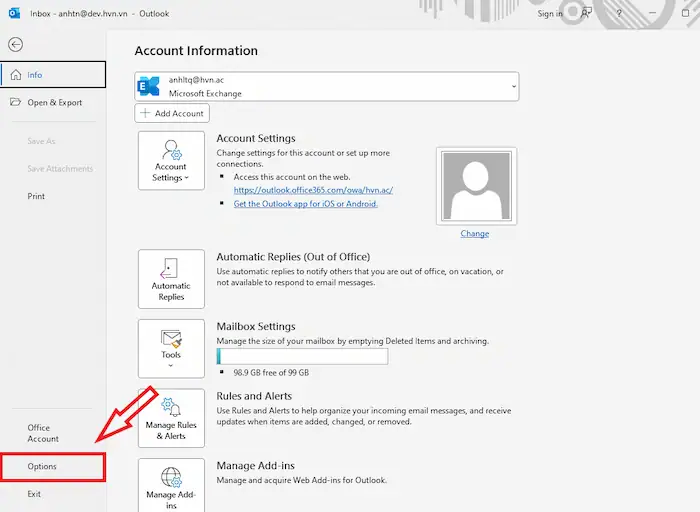Click the Automatic Replies (Out of Office) heading

pos(293,257)
